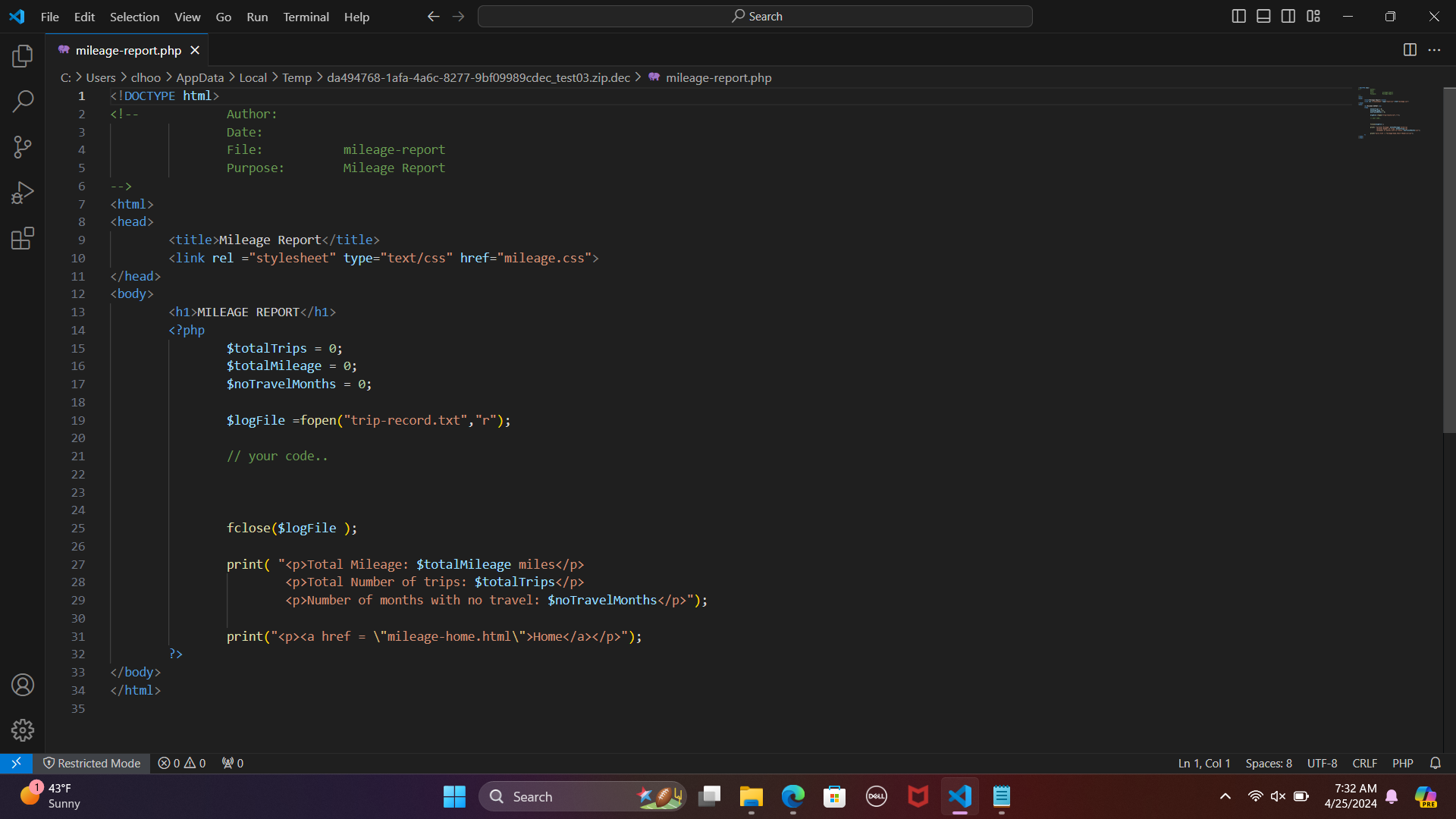Image resolution: width=1456 pixels, height=819 pixels.
Task: Click Restricted Mode in the status bar
Action: pyautogui.click(x=92, y=763)
